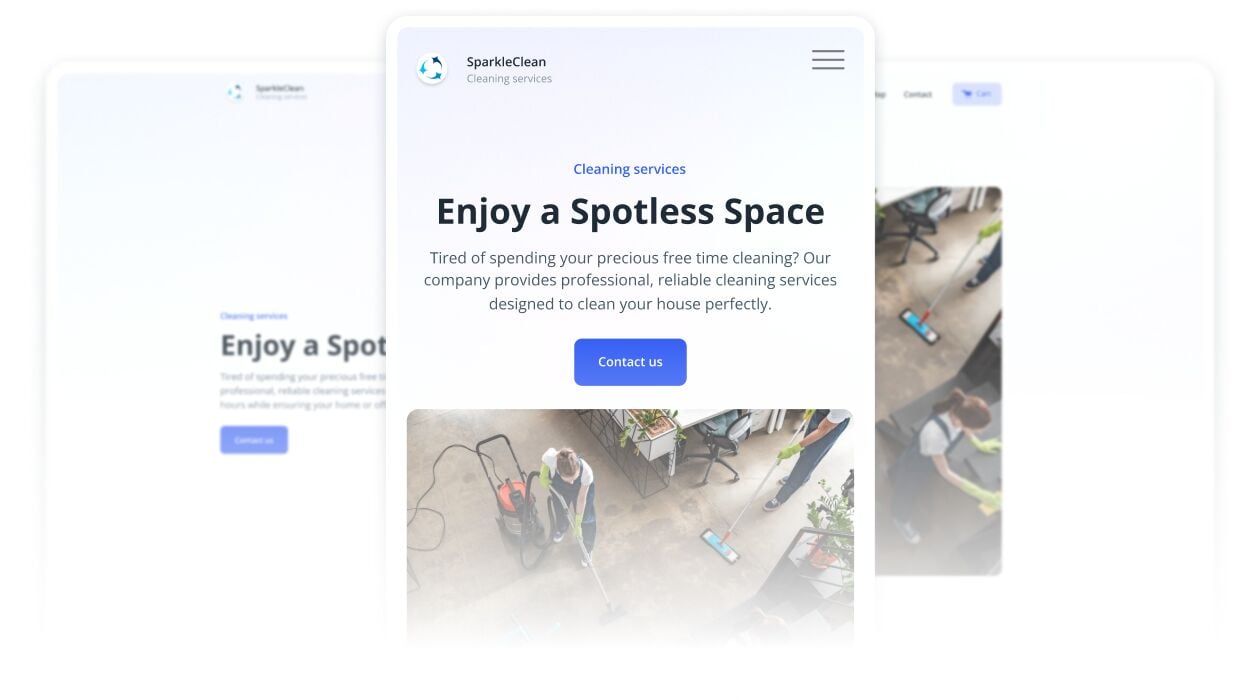Click the SparkleClean circular logo in mobile view
Screen dimensions: 1260x700
coord(432,68)
